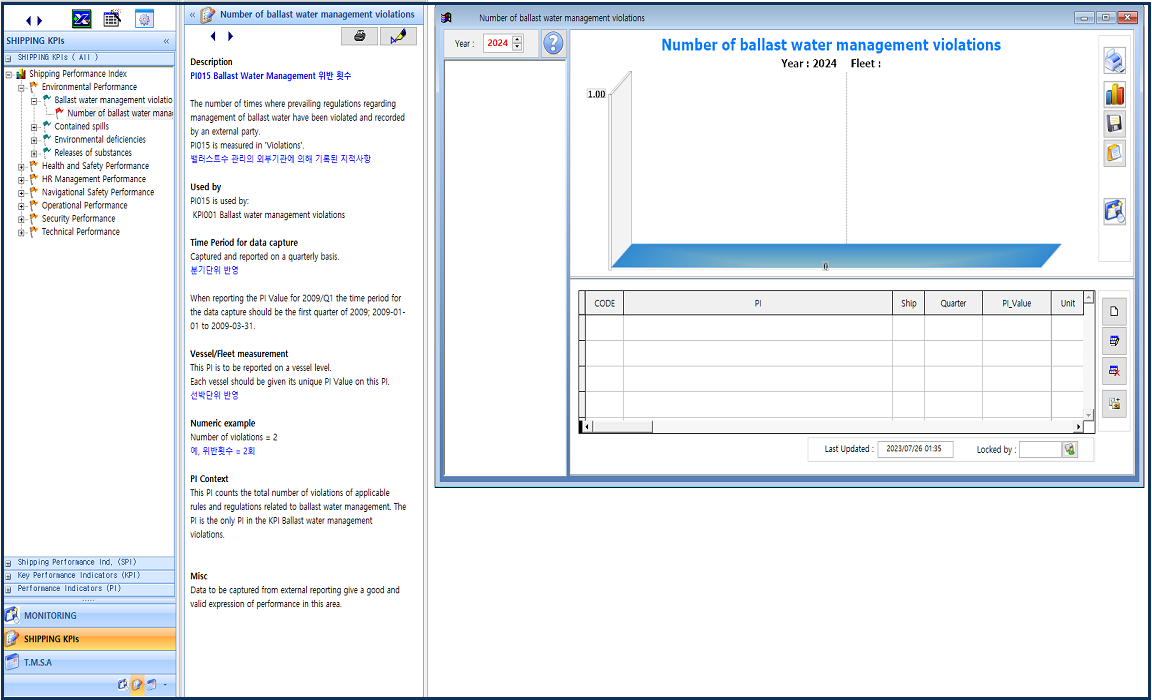Viewport: 1152px width, 700px height.
Task: Expand the Environmental deficiencies node
Action: (34, 140)
